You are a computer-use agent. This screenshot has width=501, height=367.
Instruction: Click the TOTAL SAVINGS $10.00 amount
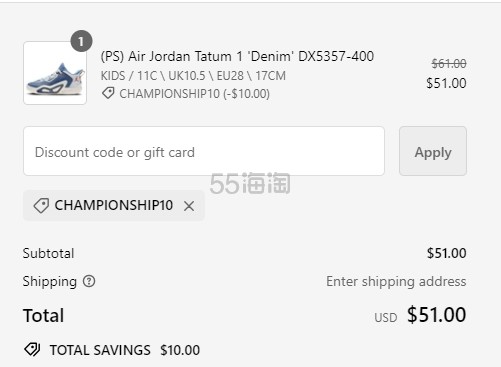click(x=180, y=350)
